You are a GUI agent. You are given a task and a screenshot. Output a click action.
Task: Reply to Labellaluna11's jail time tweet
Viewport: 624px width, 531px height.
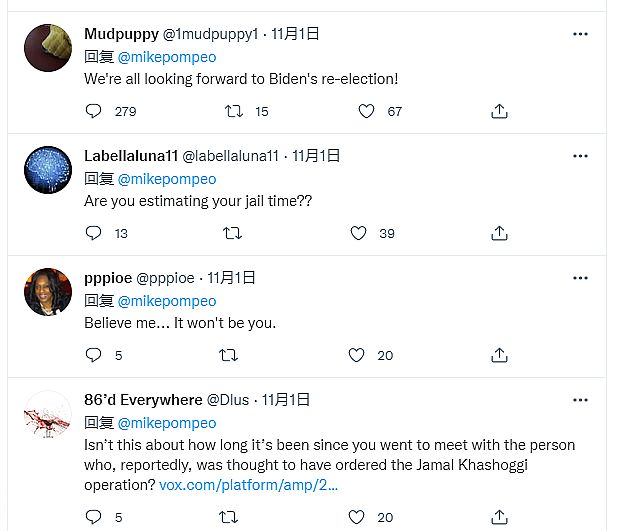[94, 233]
